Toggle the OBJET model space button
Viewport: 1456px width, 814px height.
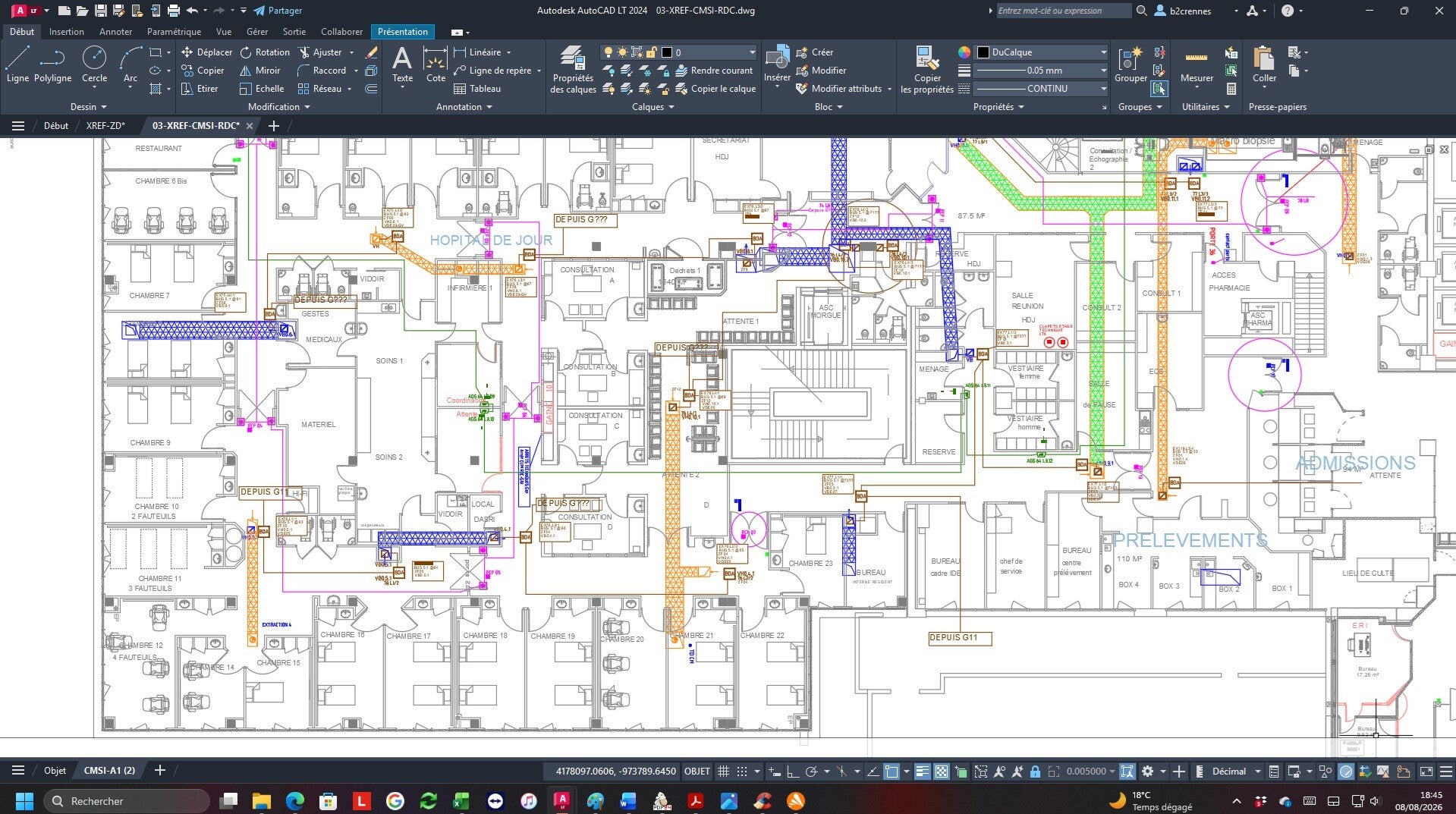[697, 772]
